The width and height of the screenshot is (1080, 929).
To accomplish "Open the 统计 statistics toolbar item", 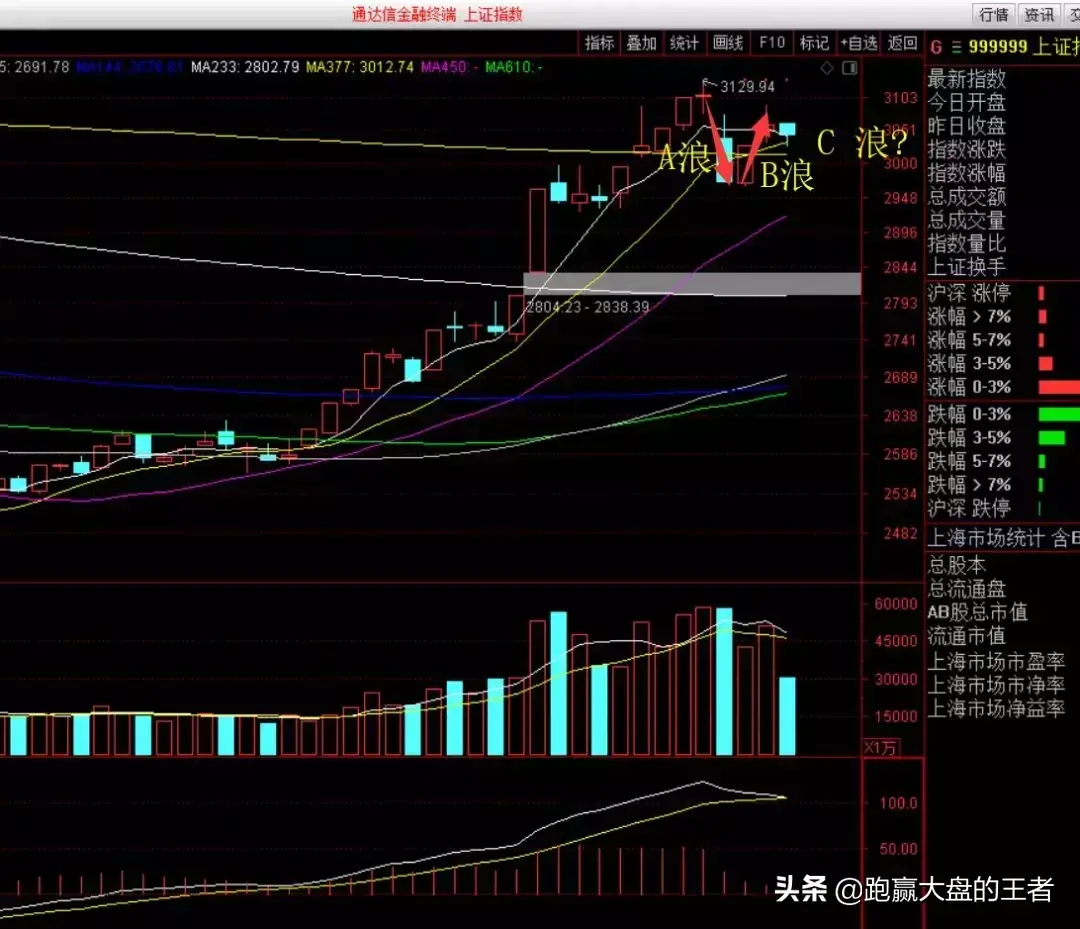I will [684, 43].
